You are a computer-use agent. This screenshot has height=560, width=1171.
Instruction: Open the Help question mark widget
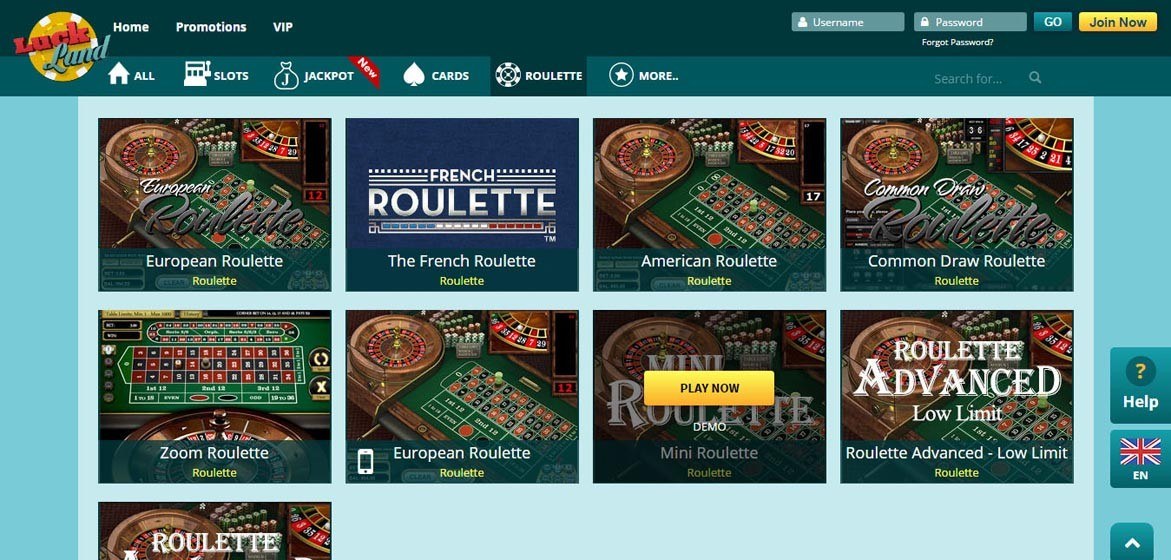tap(1140, 385)
